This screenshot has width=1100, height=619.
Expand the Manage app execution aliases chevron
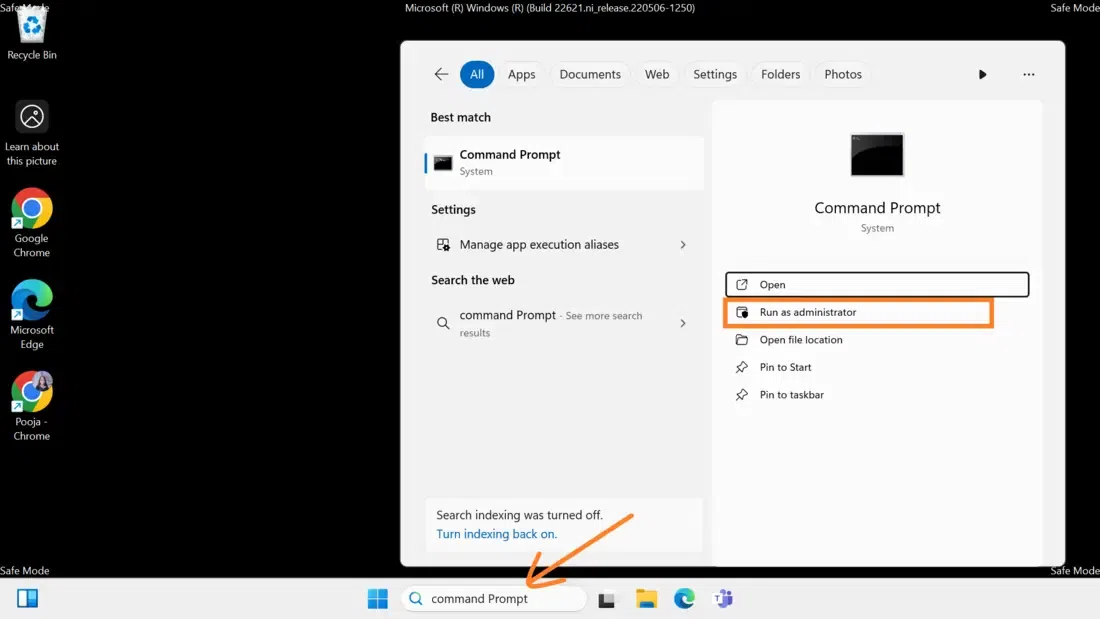click(x=683, y=245)
